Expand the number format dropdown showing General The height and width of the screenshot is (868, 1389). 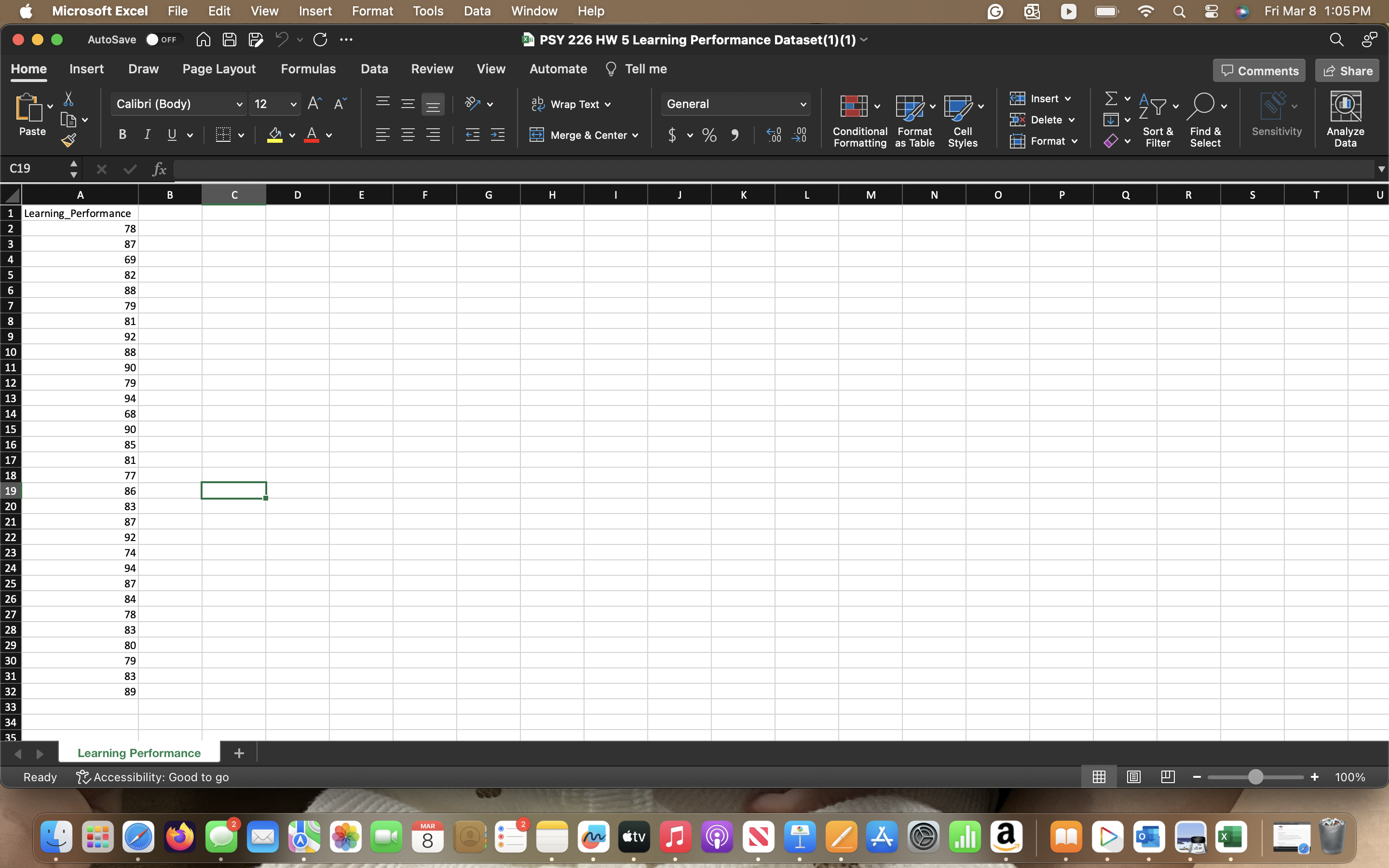tap(803, 104)
